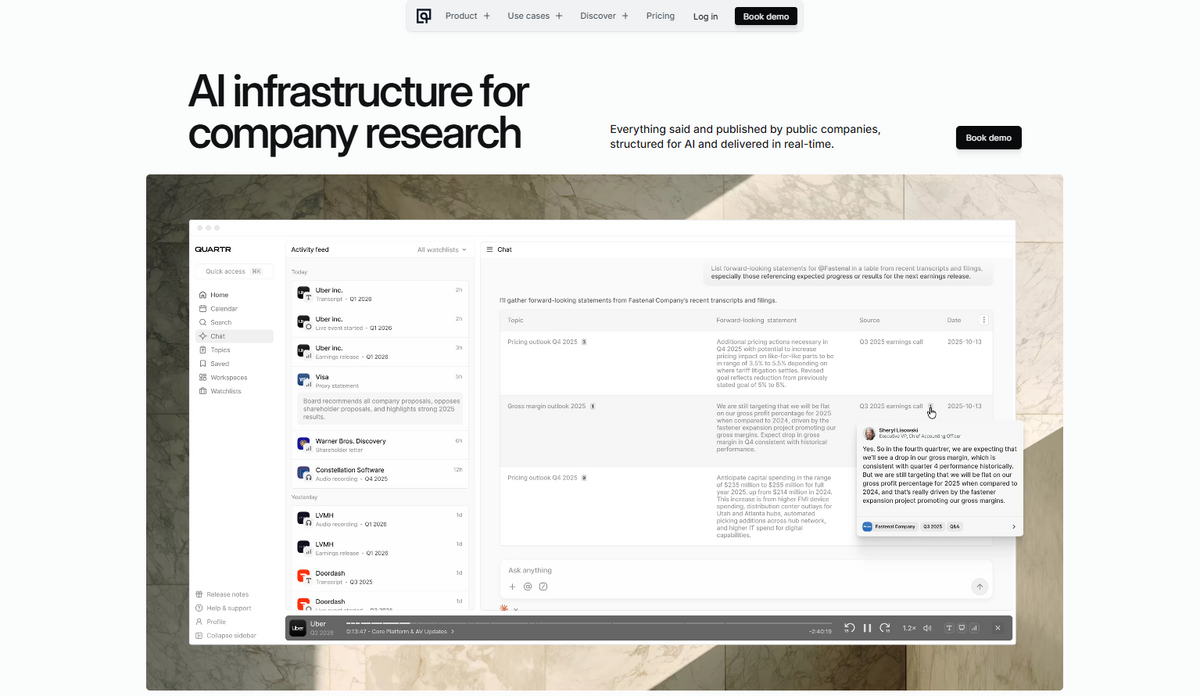The width and height of the screenshot is (1200, 696).
Task: Open Watchlists in the sidebar
Action: click(x=233, y=391)
